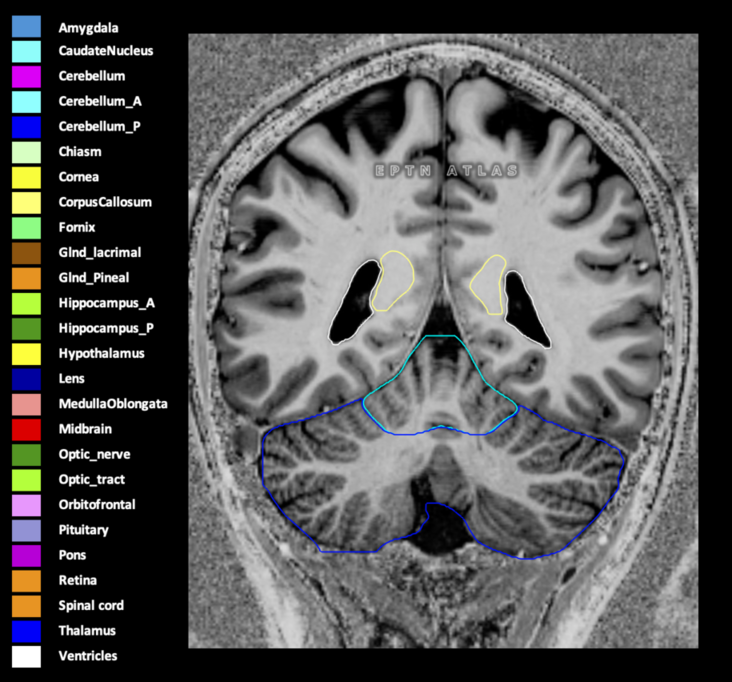Select the Hypothalamus yellow swatch
Viewport: 732px width, 682px height.
(x=26, y=354)
